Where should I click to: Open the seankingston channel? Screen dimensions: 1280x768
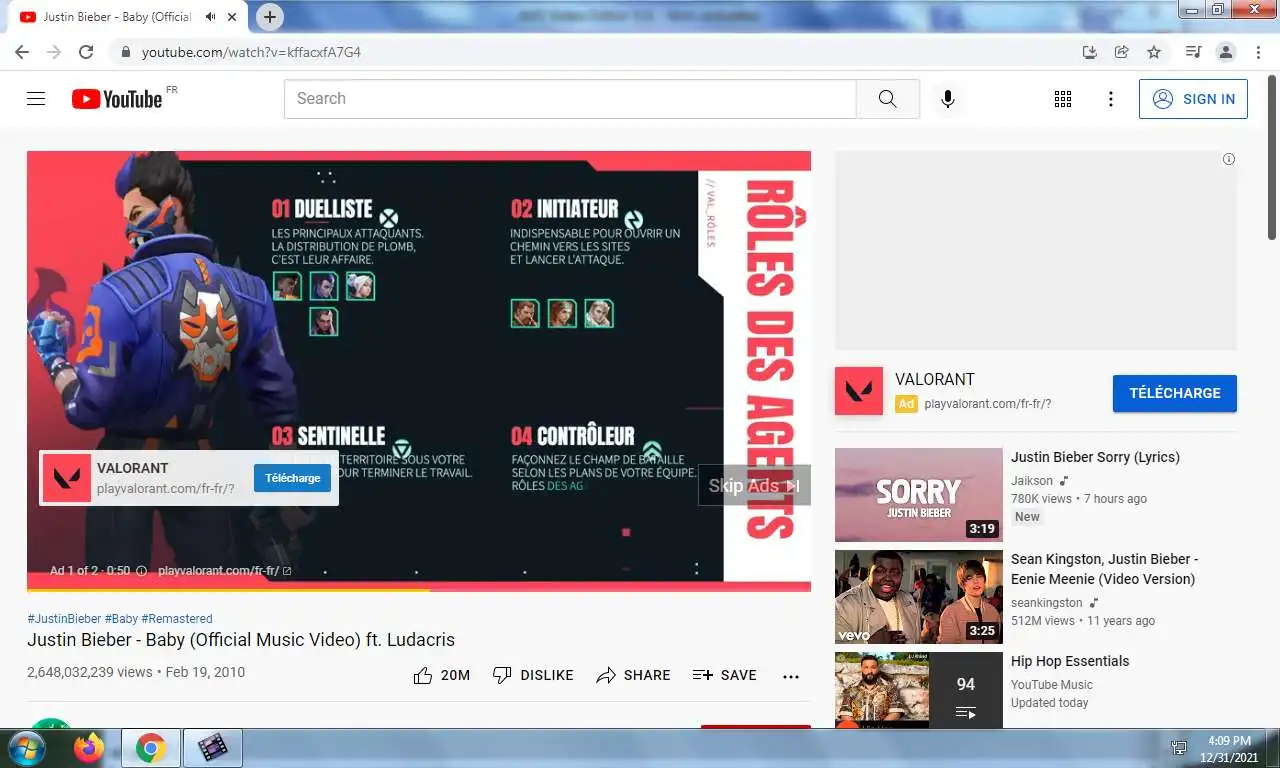point(1046,603)
